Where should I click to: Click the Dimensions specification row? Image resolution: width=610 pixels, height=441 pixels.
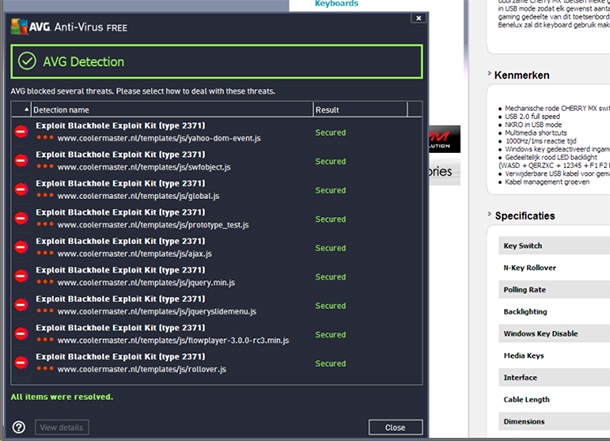tap(554, 422)
